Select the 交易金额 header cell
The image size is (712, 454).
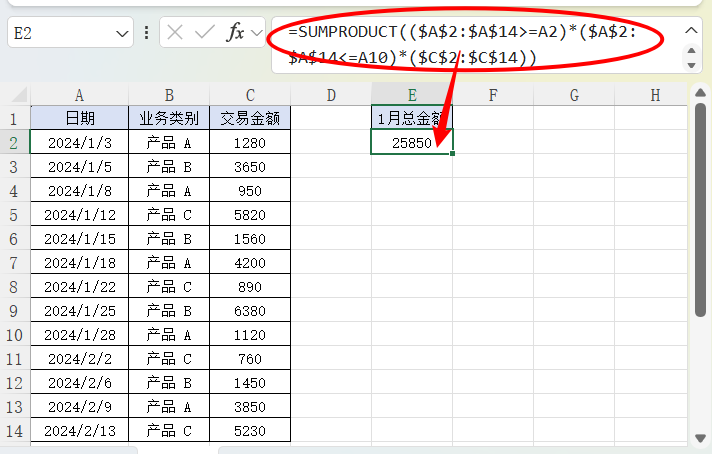tap(250, 119)
